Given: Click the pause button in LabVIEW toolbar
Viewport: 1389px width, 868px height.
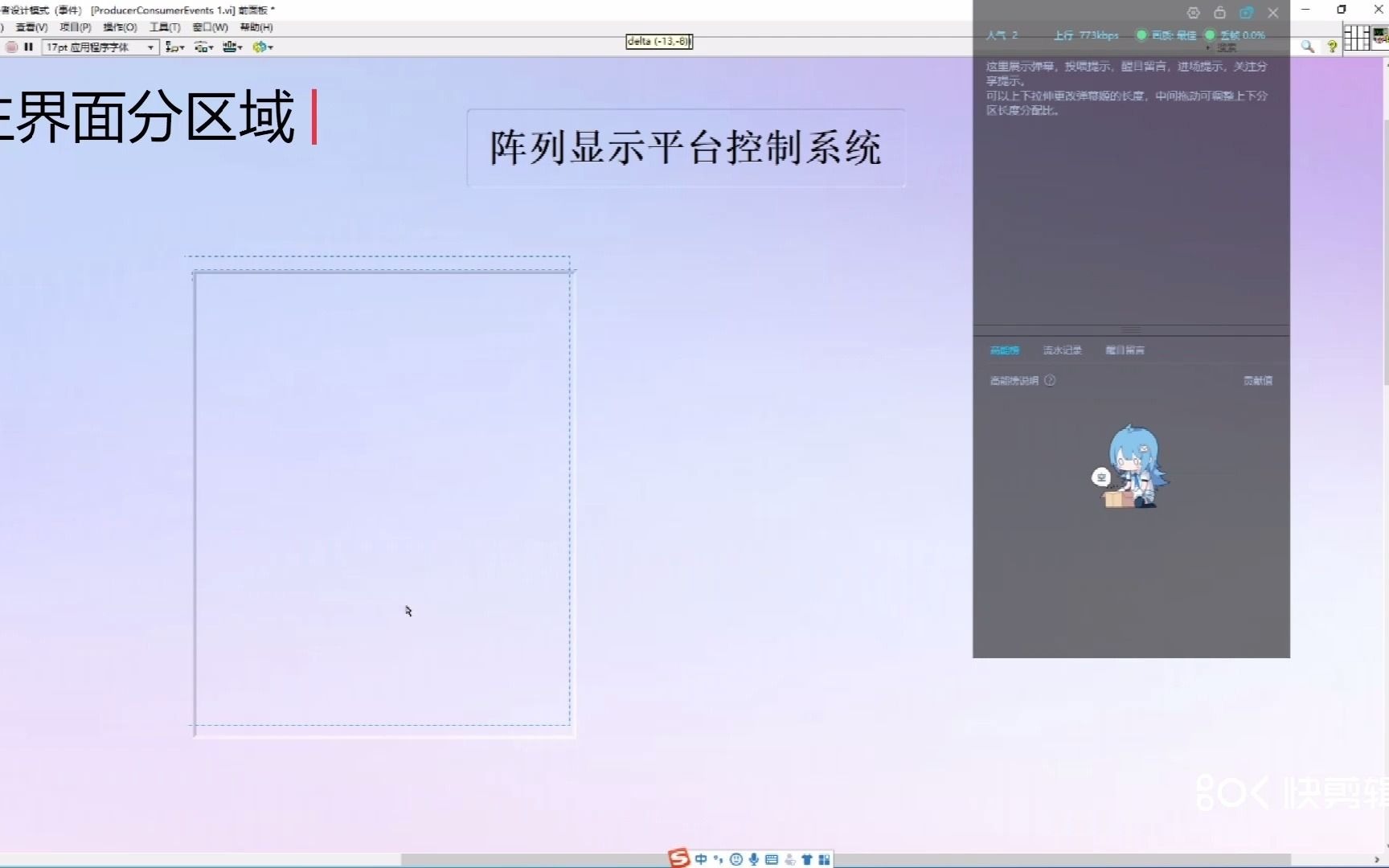Looking at the screenshot, I should click(28, 47).
